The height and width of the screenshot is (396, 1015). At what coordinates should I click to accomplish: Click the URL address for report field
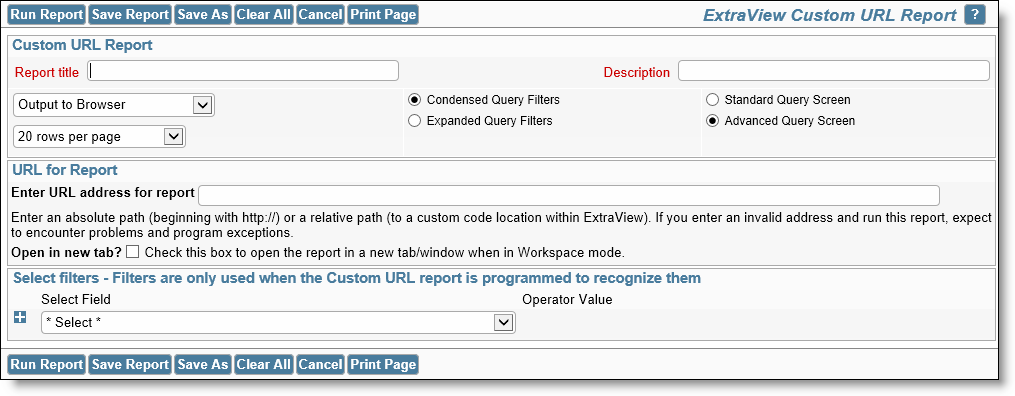(x=569, y=195)
